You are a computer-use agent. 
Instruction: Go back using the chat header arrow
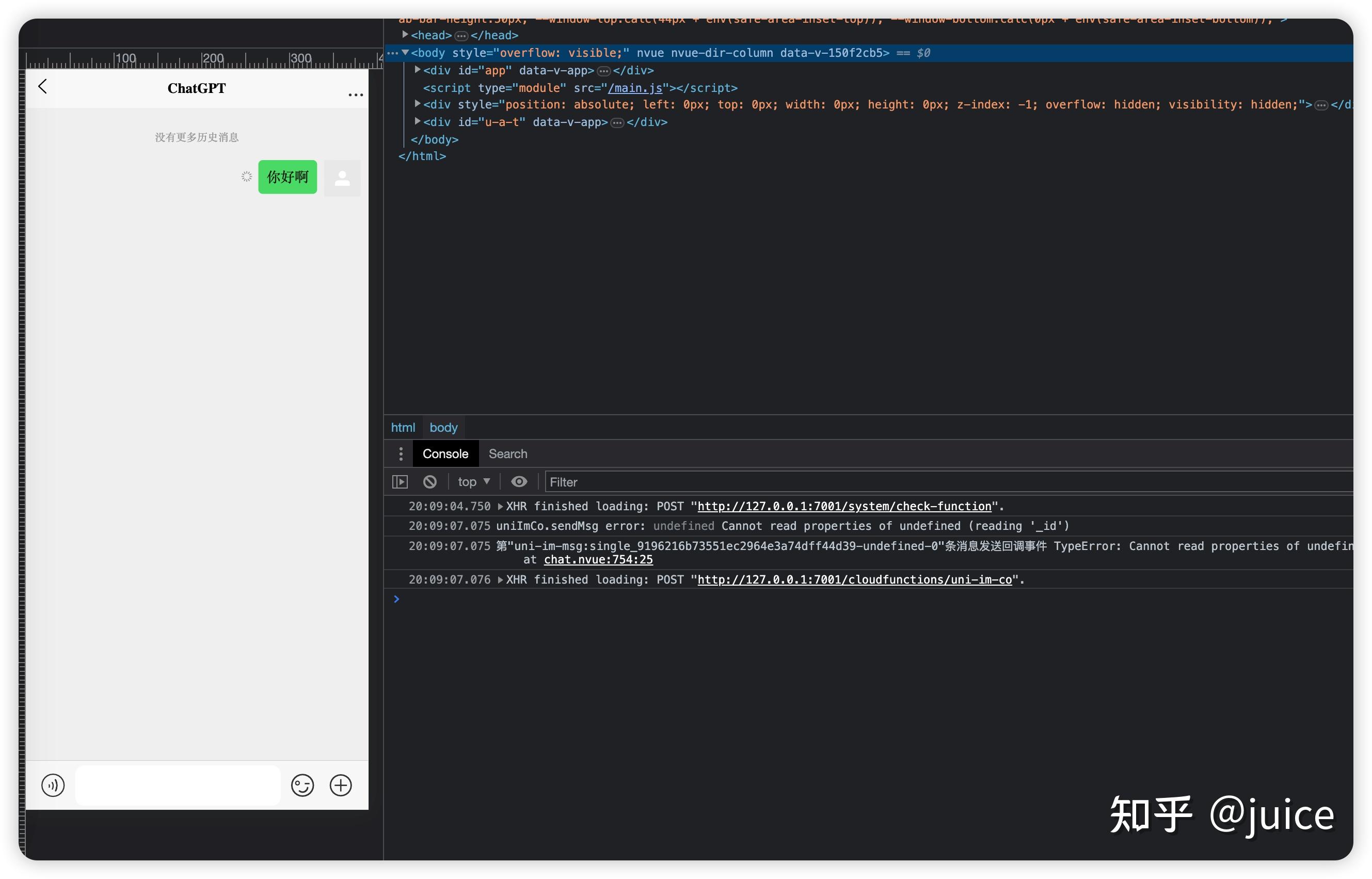tap(42, 87)
